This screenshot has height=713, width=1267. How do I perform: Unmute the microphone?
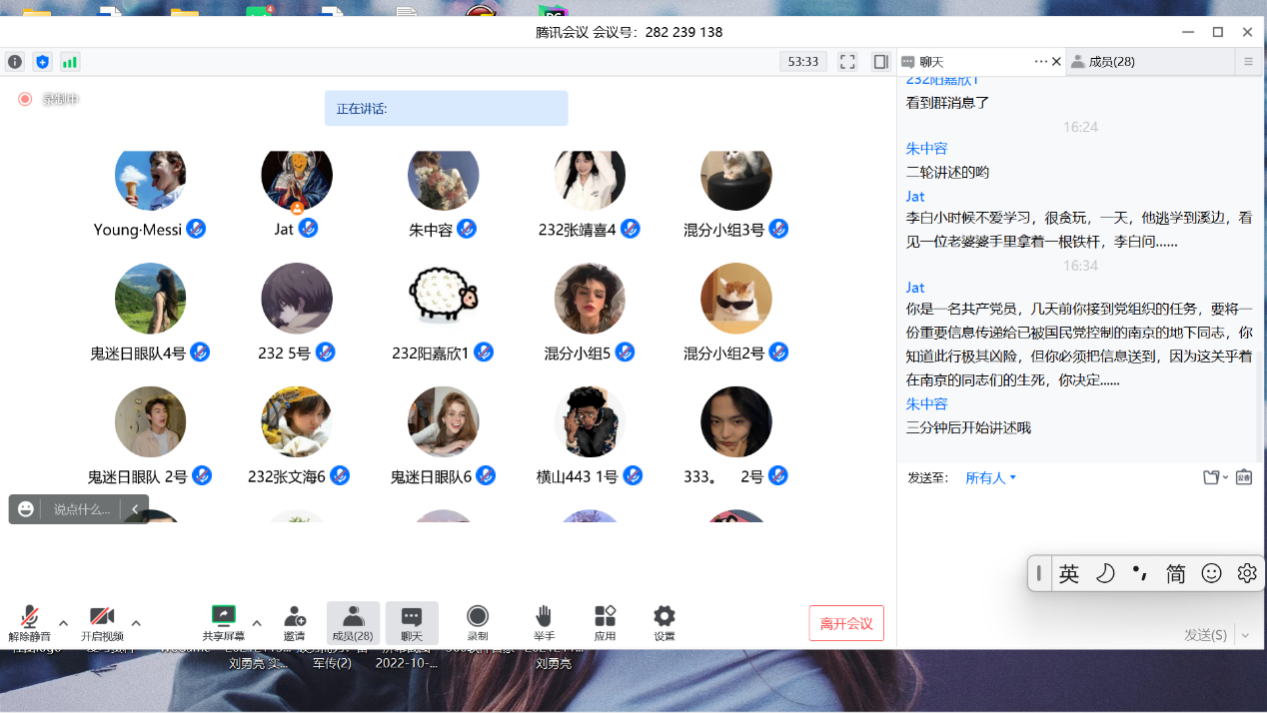(x=30, y=623)
